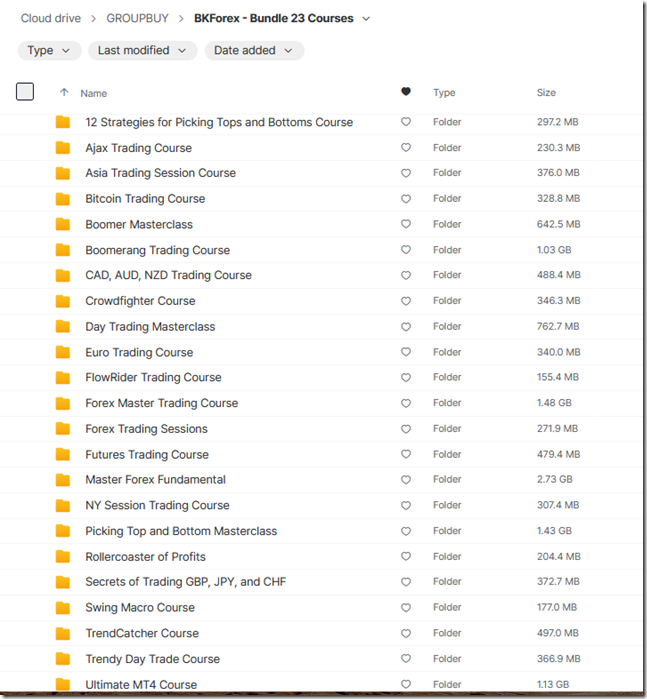Click heart icon for Day Trading Masterclass
This screenshot has height=699, width=647.
pyautogui.click(x=406, y=327)
